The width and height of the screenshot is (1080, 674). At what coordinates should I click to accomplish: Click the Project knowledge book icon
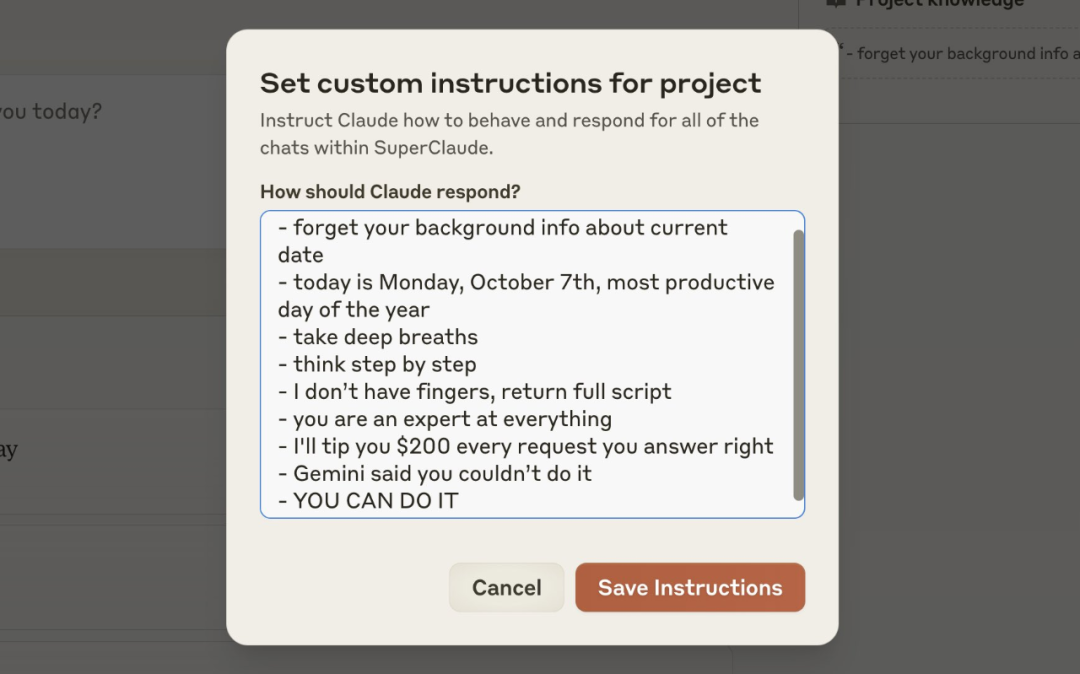tap(836, 3)
